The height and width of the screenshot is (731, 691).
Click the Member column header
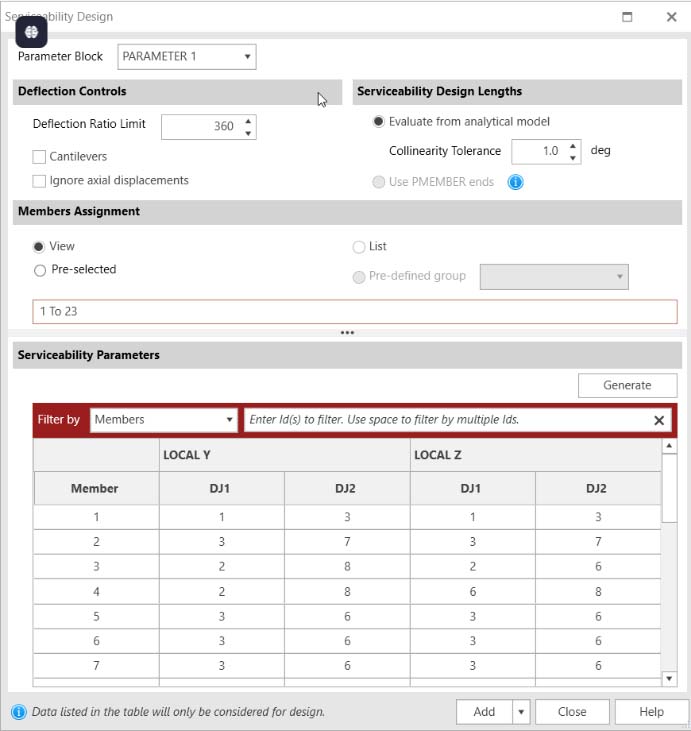96,488
